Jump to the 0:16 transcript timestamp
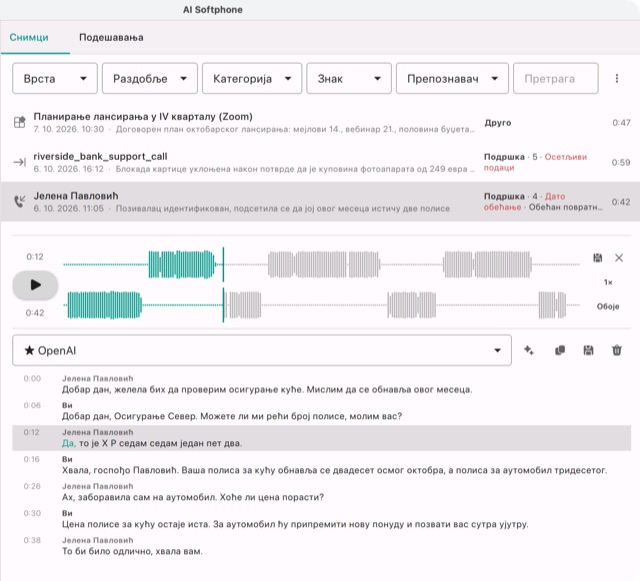The width and height of the screenshot is (640, 581). tap(31, 459)
